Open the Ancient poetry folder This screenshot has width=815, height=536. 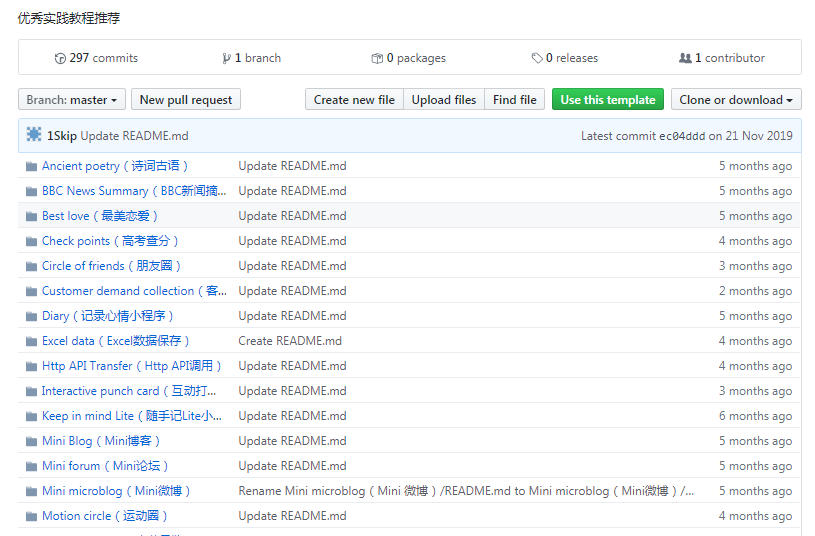click(115, 166)
